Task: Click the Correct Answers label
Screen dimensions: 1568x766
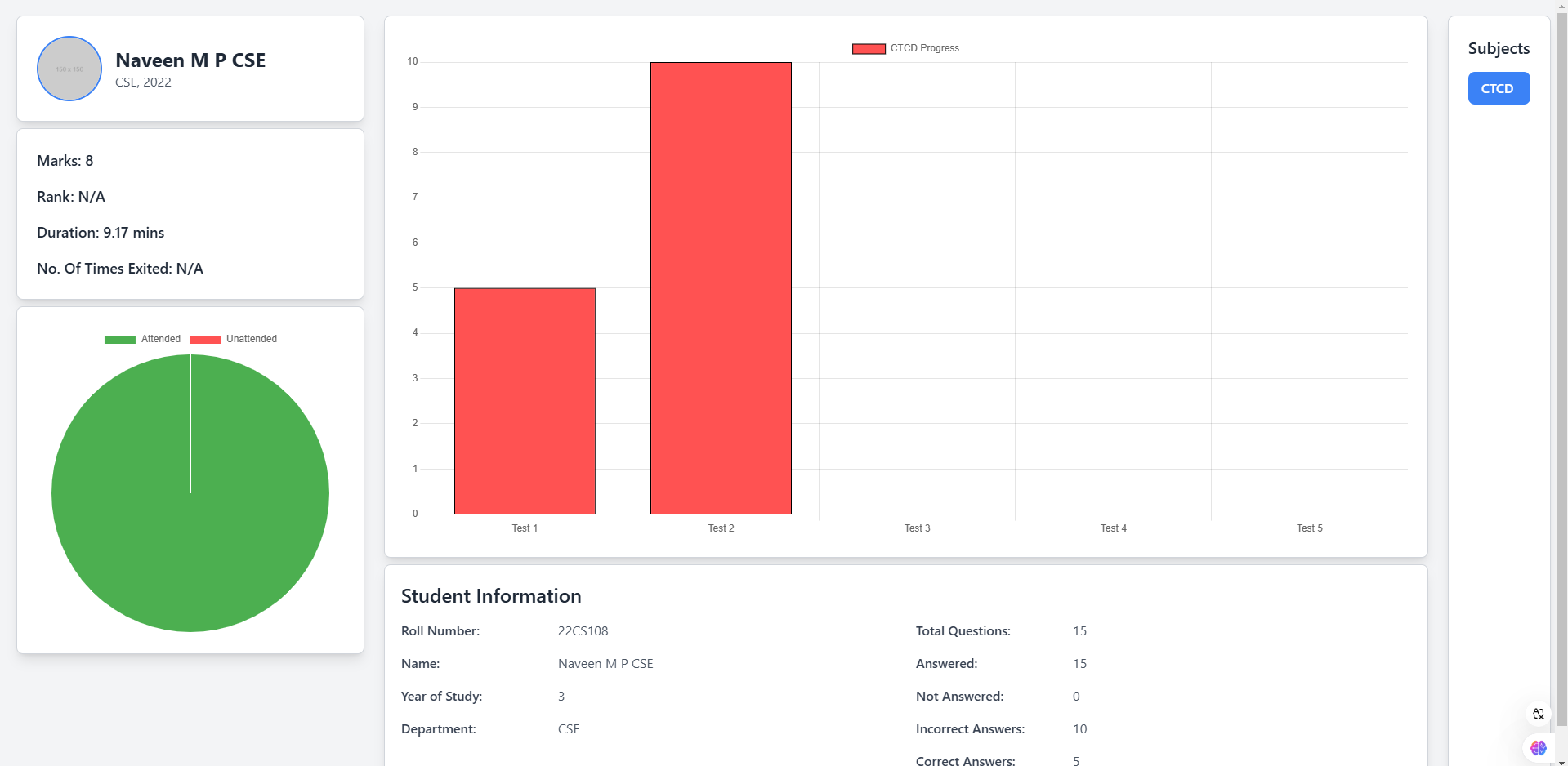Action: tap(966, 760)
